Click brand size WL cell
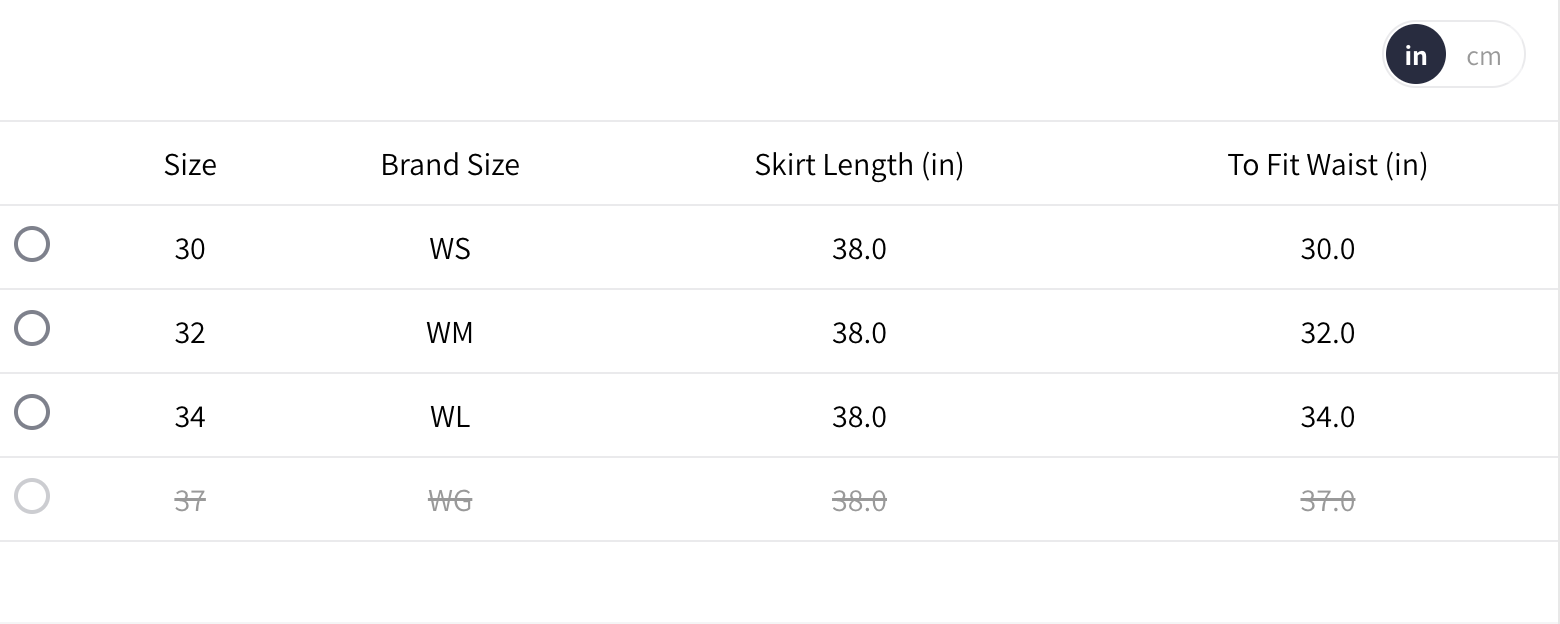The width and height of the screenshot is (1560, 624). (450, 416)
